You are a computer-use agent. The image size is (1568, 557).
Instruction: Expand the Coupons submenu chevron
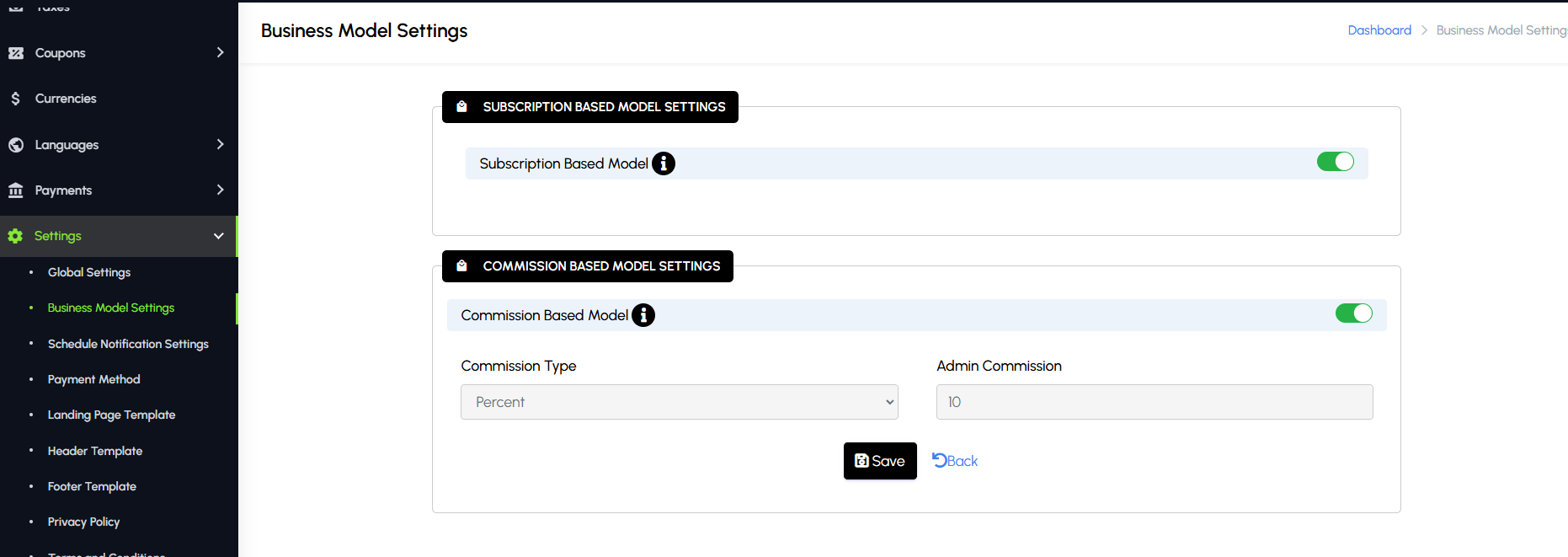[220, 52]
